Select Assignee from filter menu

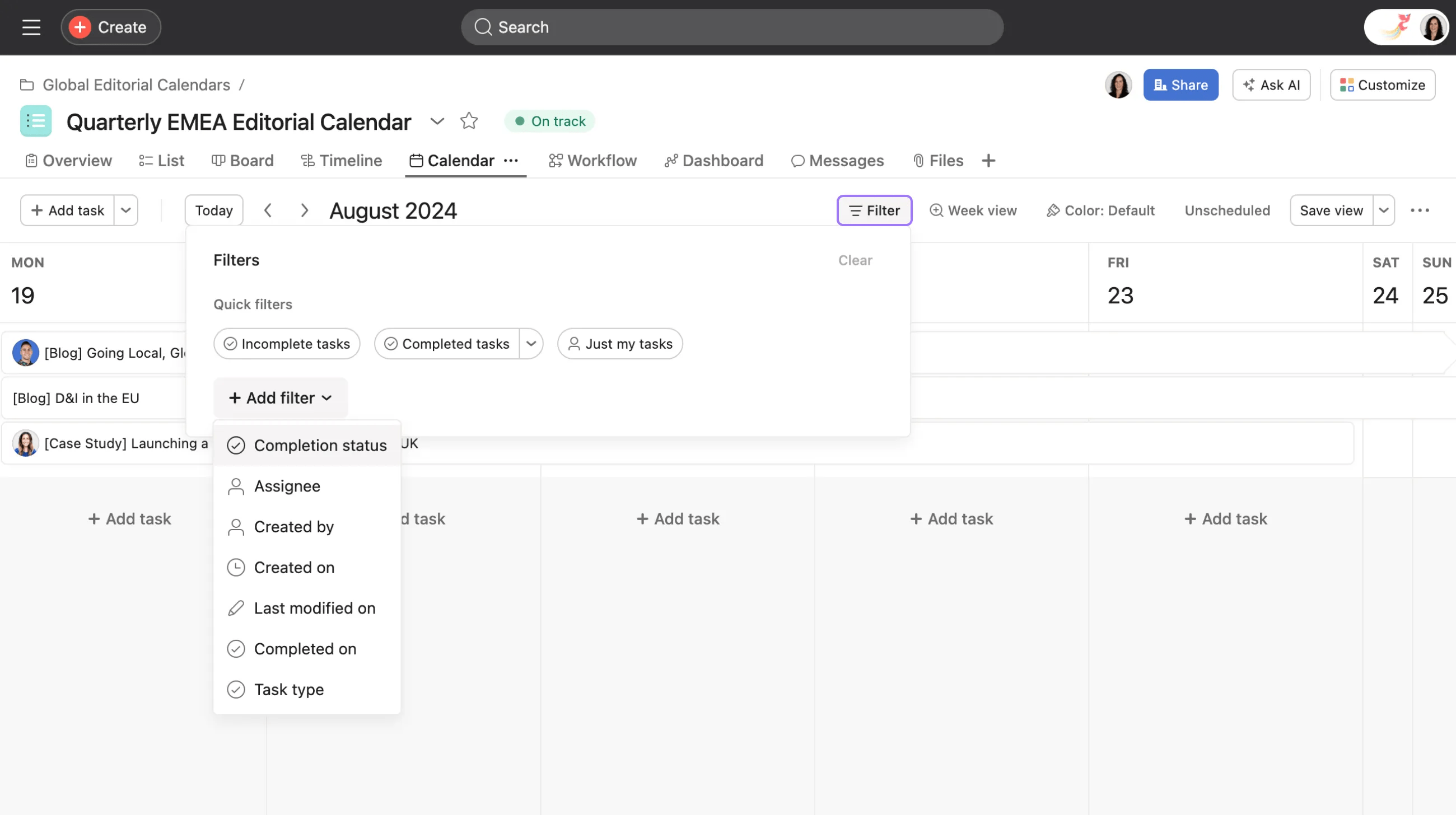(x=287, y=486)
